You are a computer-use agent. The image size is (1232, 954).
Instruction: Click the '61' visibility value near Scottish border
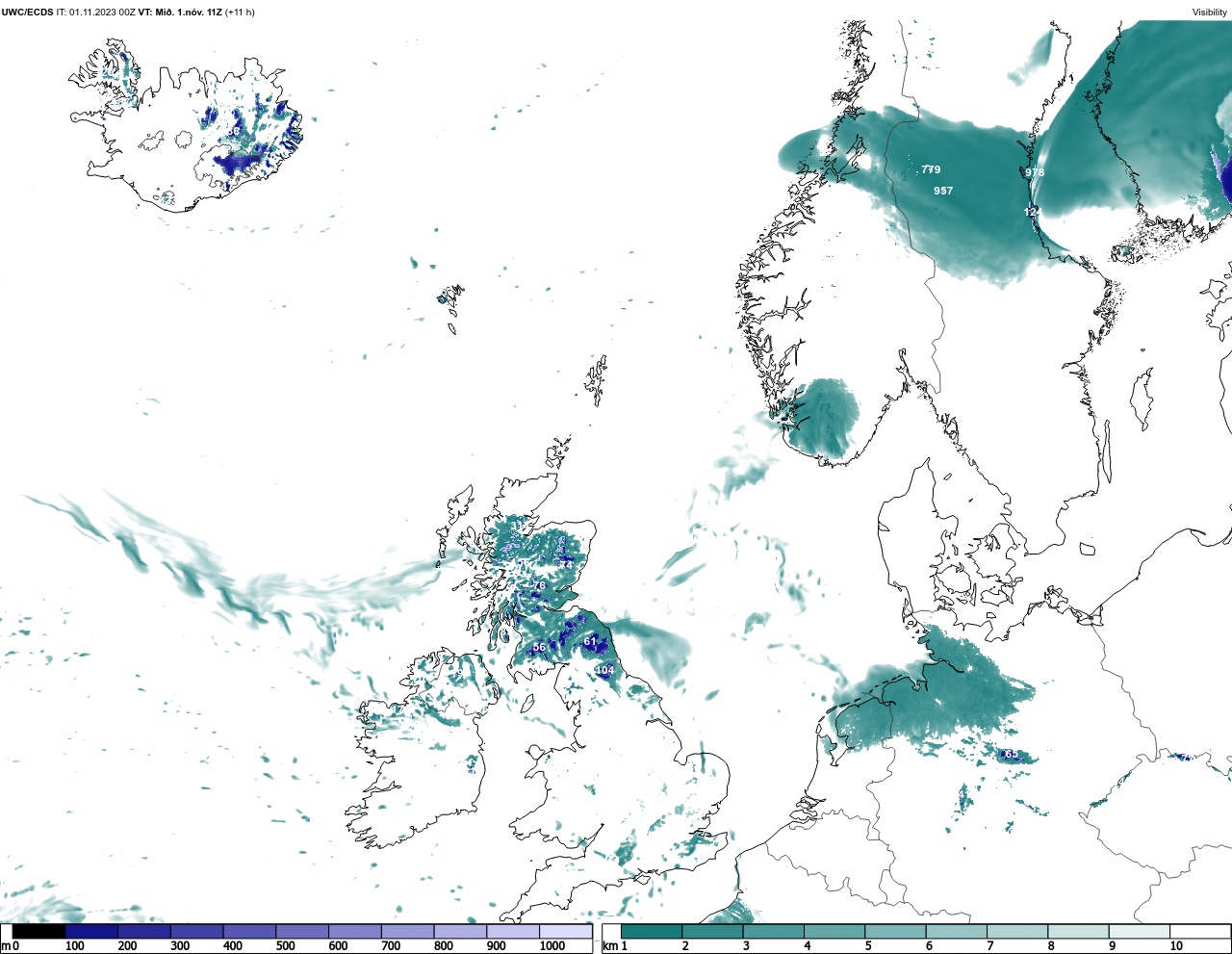coord(590,641)
